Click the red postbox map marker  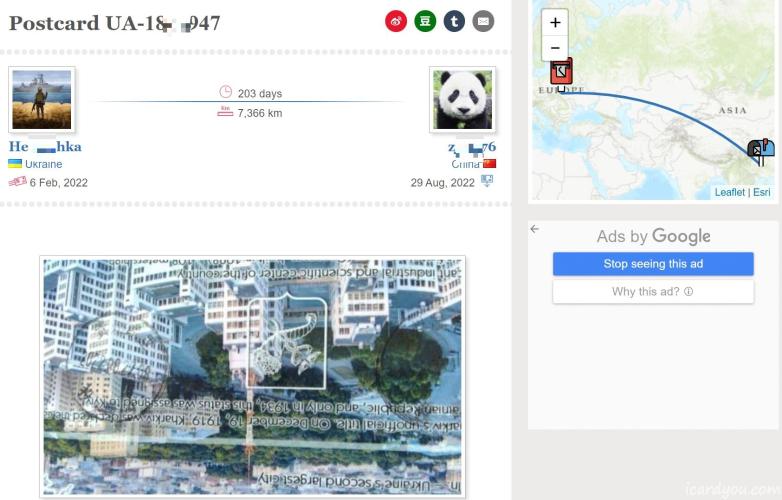pos(561,73)
